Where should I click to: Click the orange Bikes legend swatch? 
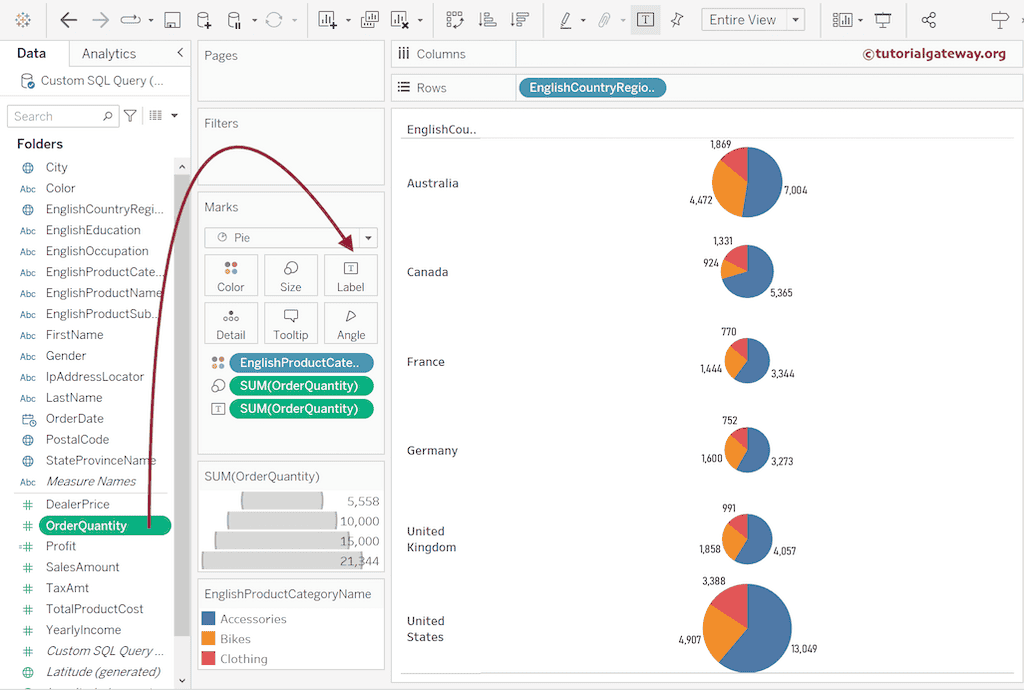[209, 638]
